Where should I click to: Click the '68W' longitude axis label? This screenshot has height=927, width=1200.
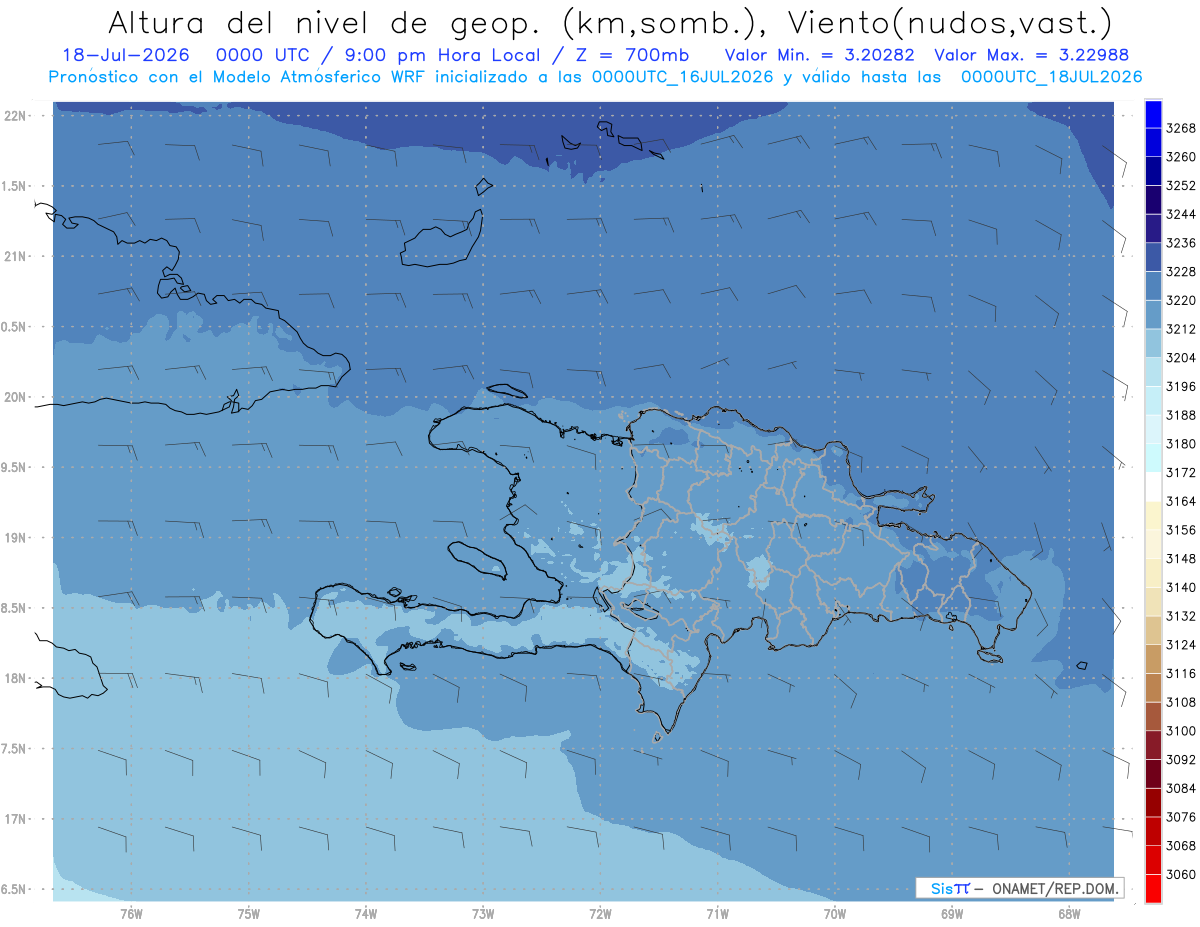tap(1069, 914)
